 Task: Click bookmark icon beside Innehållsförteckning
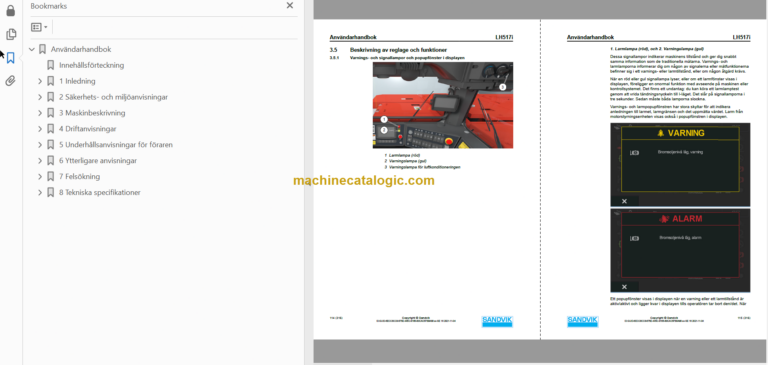coord(50,65)
